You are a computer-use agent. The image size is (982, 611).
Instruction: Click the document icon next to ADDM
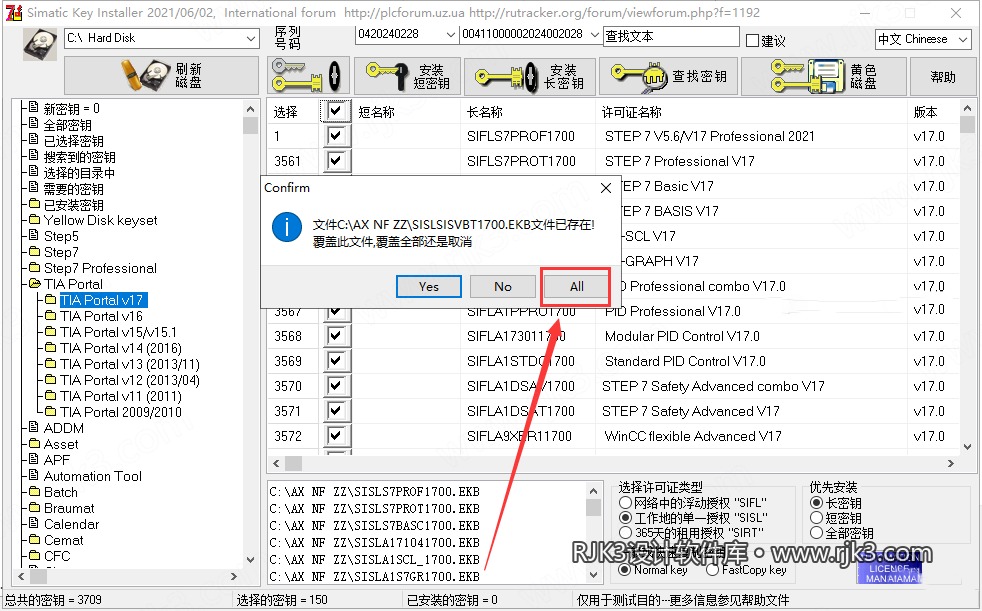pyautogui.click(x=34, y=427)
